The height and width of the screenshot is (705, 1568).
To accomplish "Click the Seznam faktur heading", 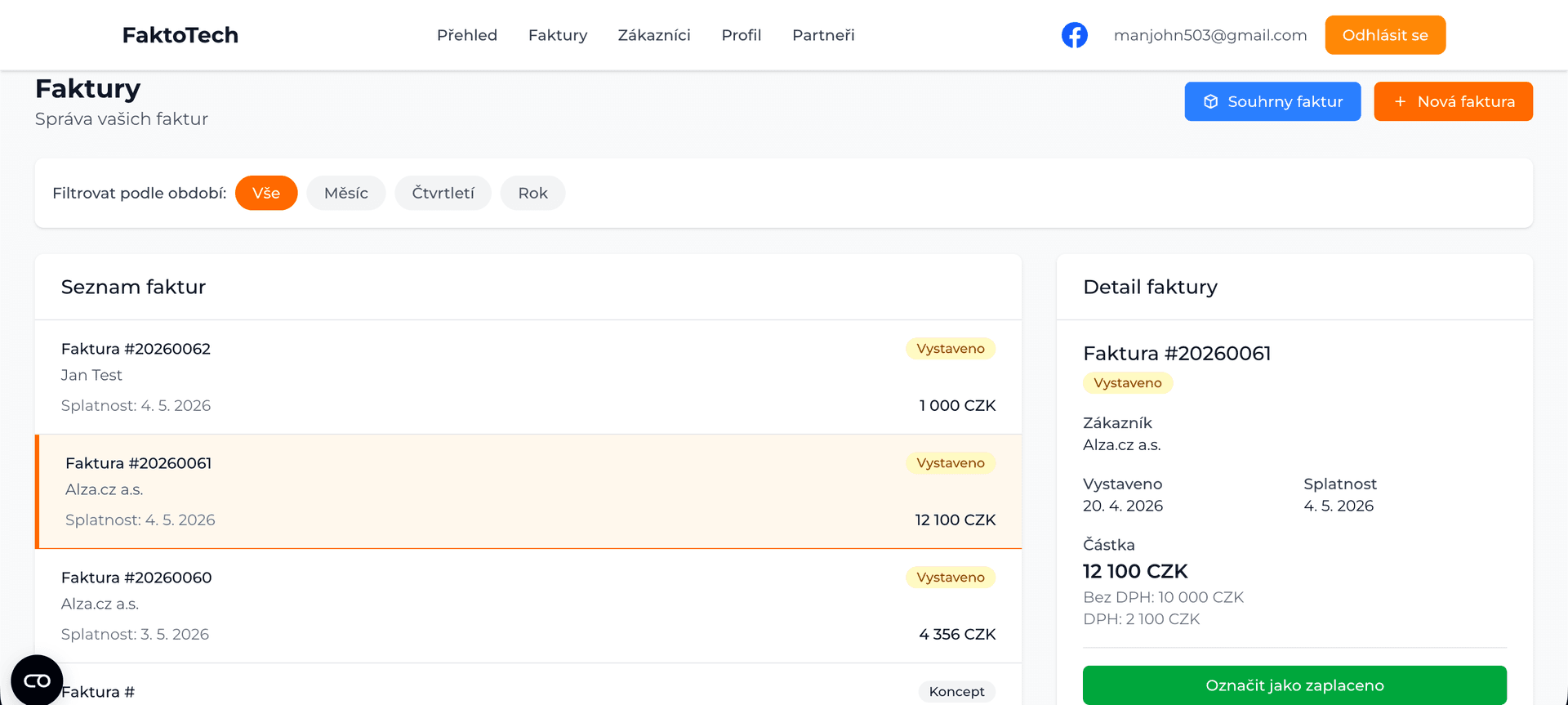I will (x=133, y=287).
